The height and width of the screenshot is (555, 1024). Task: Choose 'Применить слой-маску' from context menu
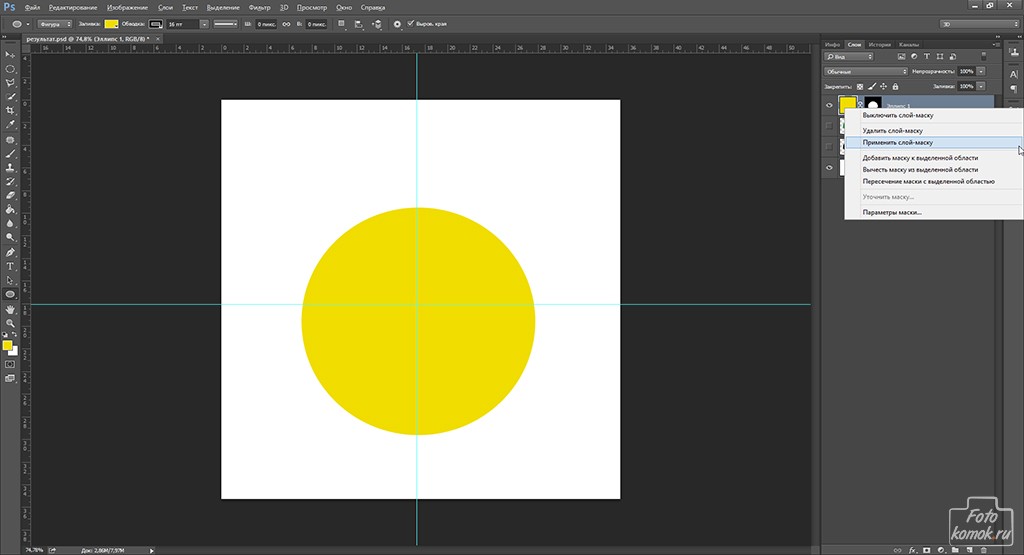[x=934, y=142]
